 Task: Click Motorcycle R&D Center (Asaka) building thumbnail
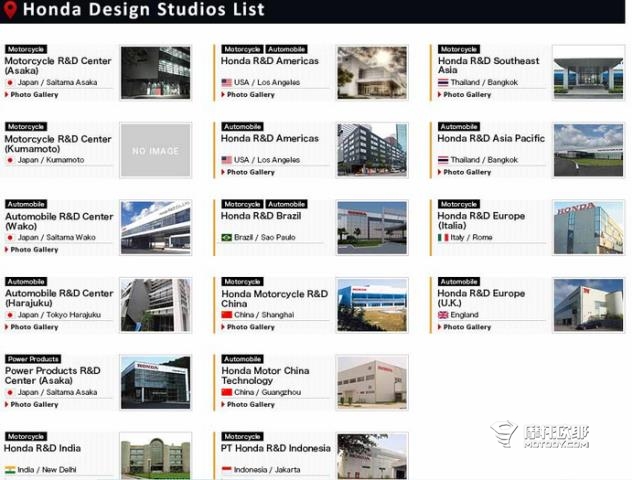click(156, 73)
